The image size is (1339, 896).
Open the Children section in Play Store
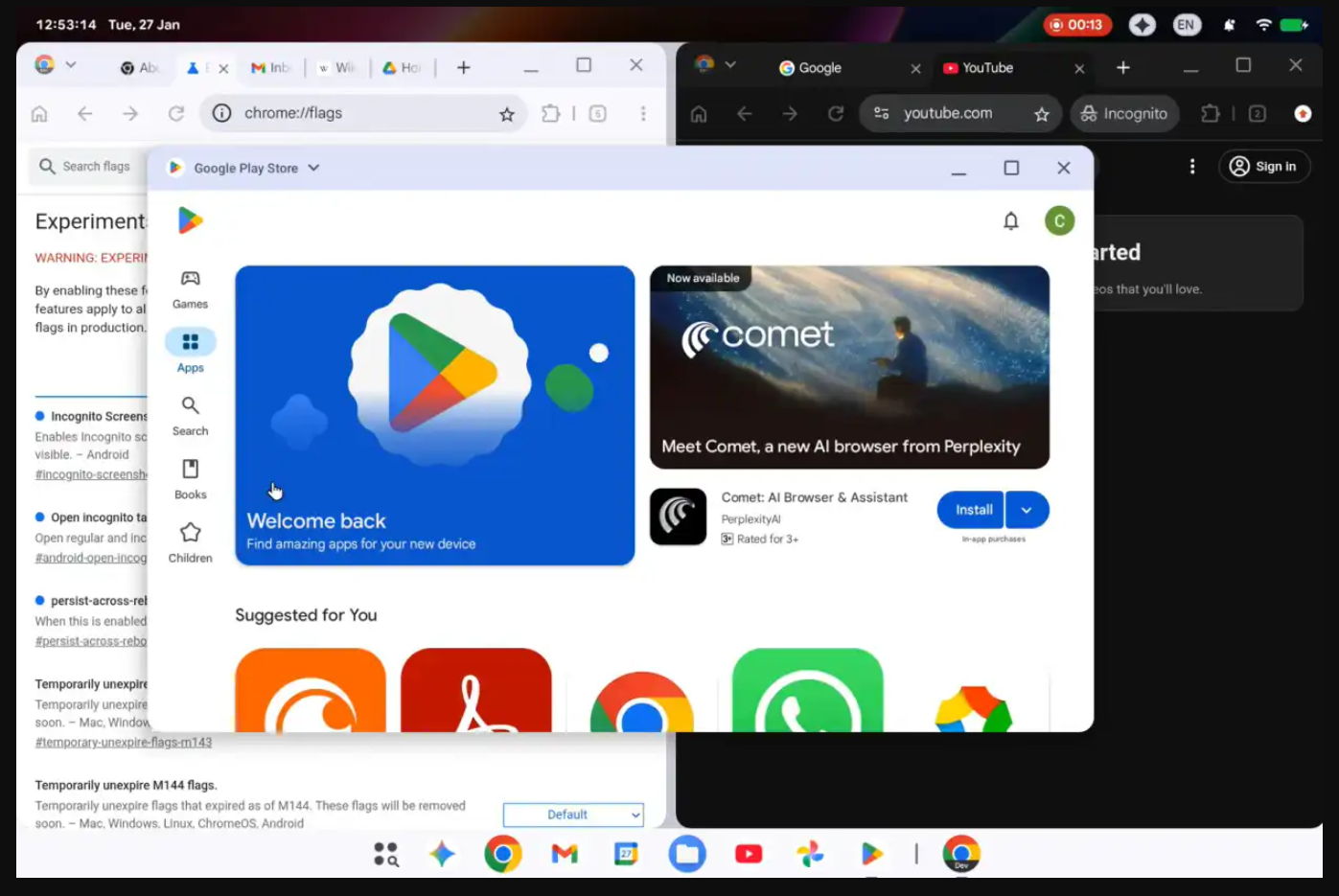click(x=190, y=541)
